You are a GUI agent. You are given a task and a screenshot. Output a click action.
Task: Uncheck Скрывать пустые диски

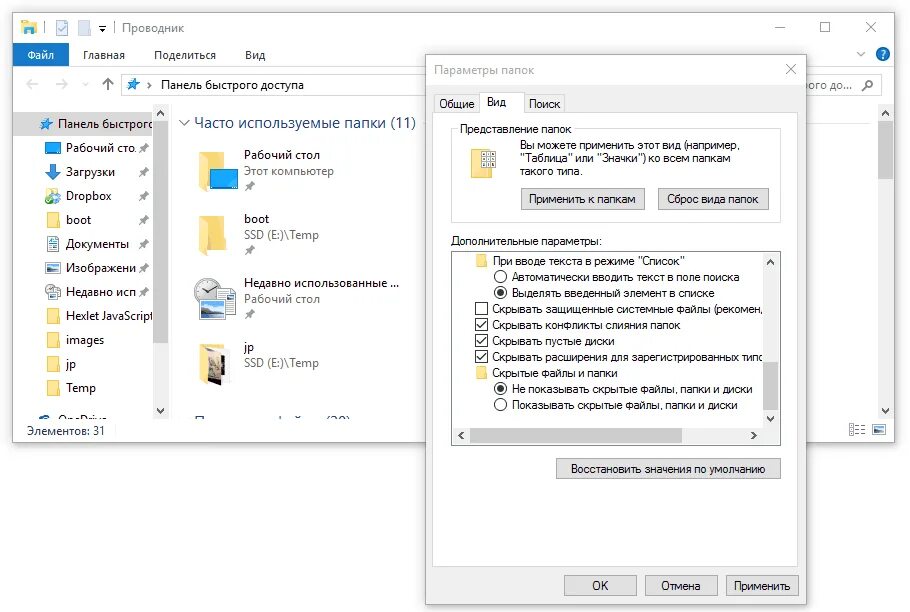coord(481,341)
